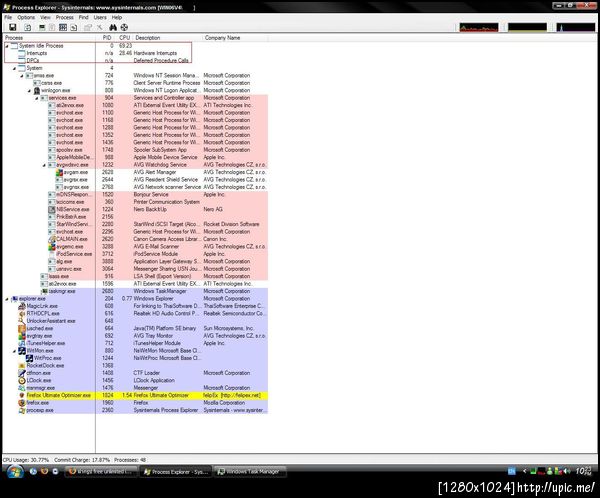Click the avgtray.exe icon
The image size is (600, 498).
[x=22, y=336]
